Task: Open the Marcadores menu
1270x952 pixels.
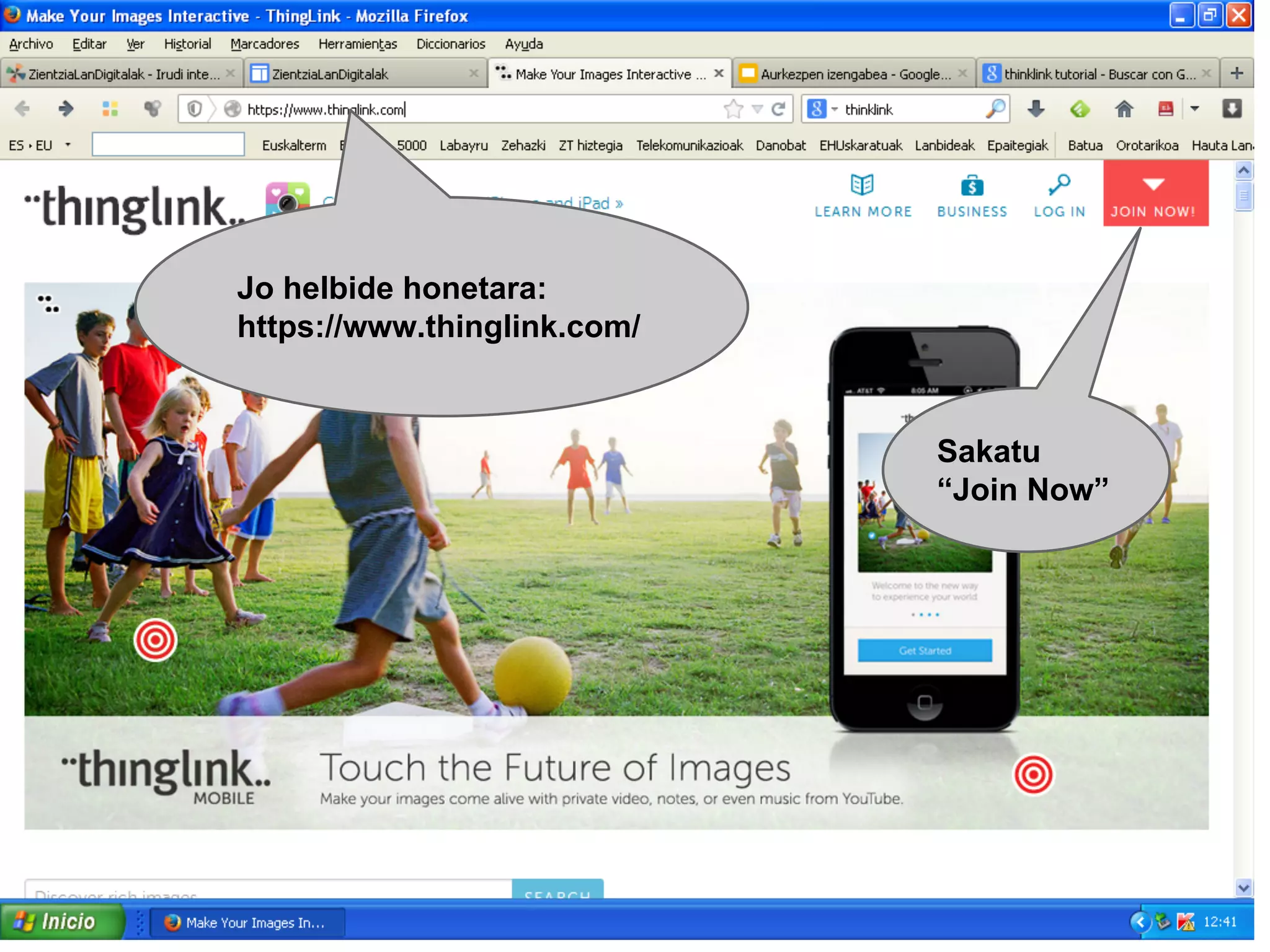Action: click(x=264, y=44)
